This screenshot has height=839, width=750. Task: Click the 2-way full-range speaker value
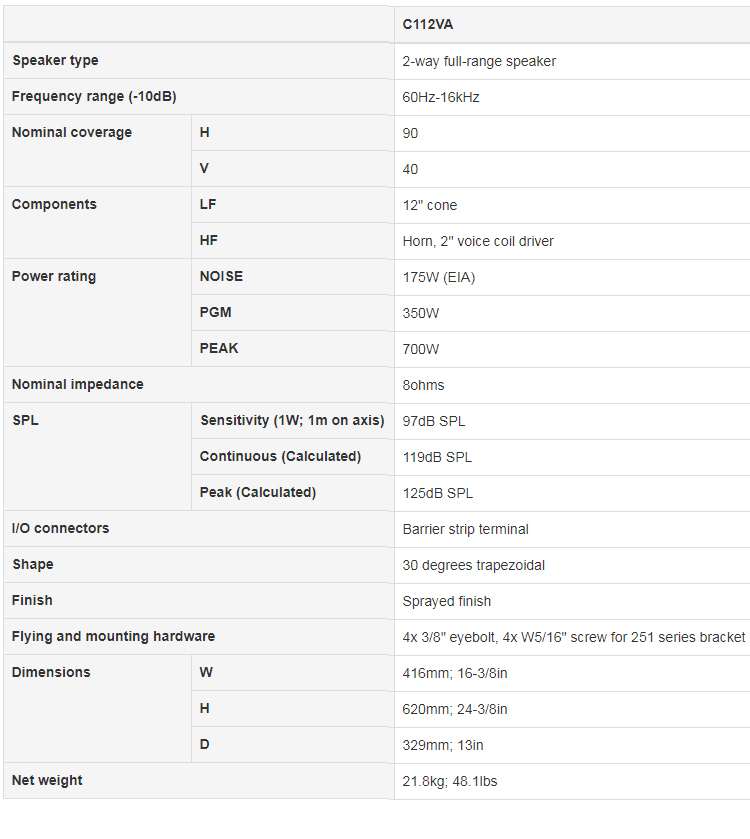(x=479, y=62)
